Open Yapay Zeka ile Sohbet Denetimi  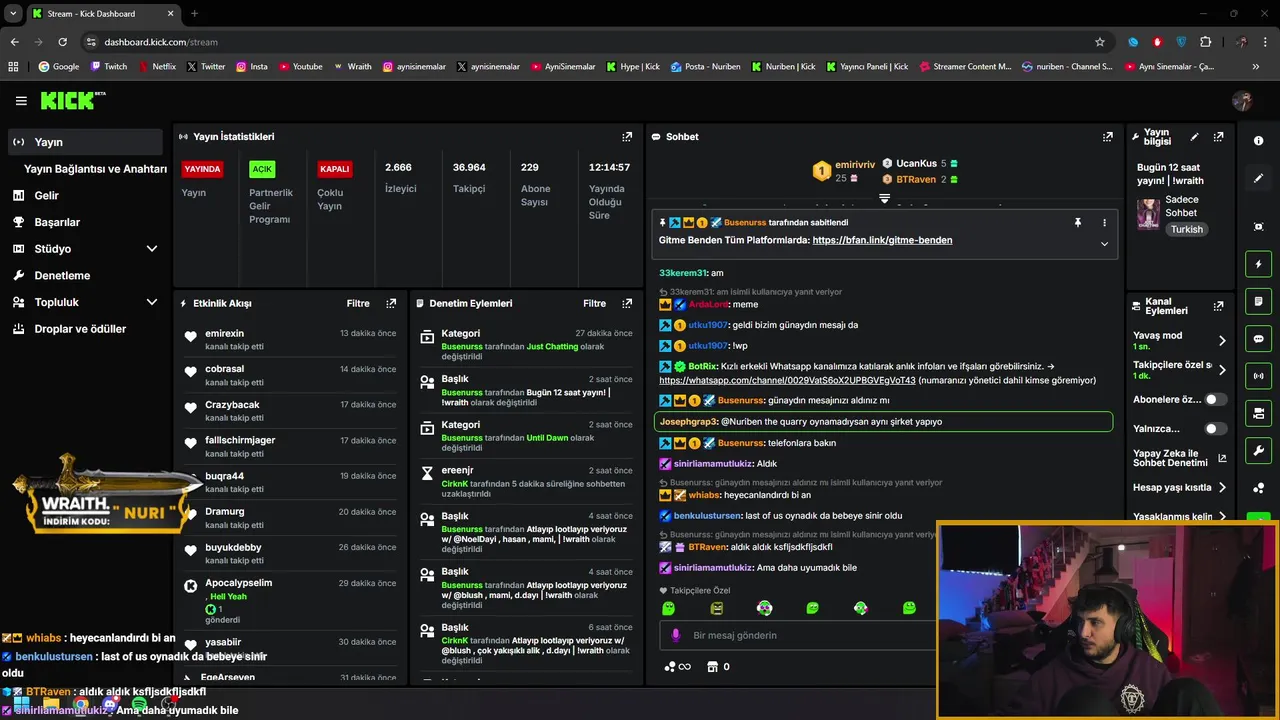pyautogui.click(x=1179, y=458)
